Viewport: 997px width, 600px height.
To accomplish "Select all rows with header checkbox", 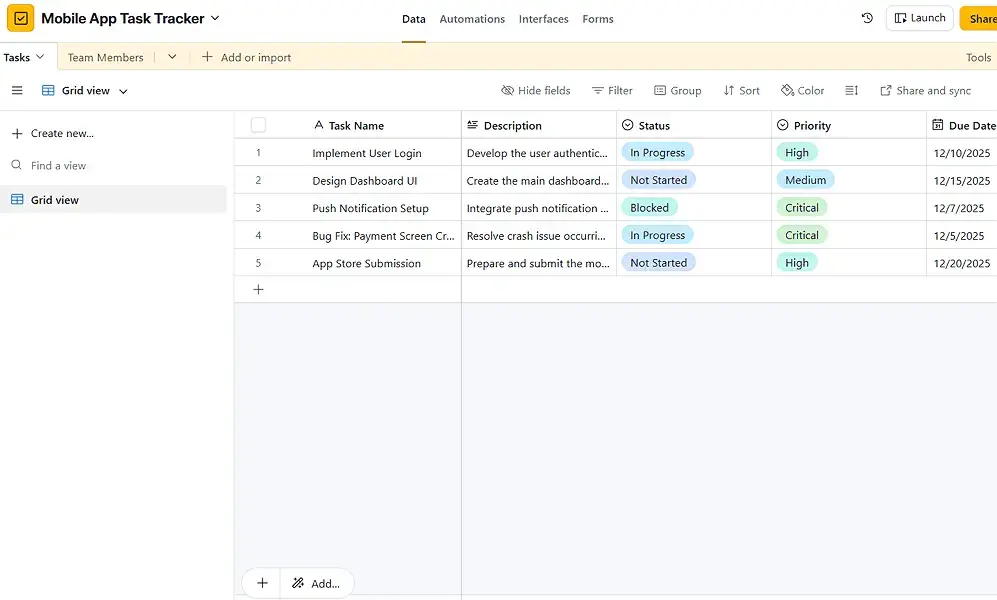I will [x=258, y=124].
